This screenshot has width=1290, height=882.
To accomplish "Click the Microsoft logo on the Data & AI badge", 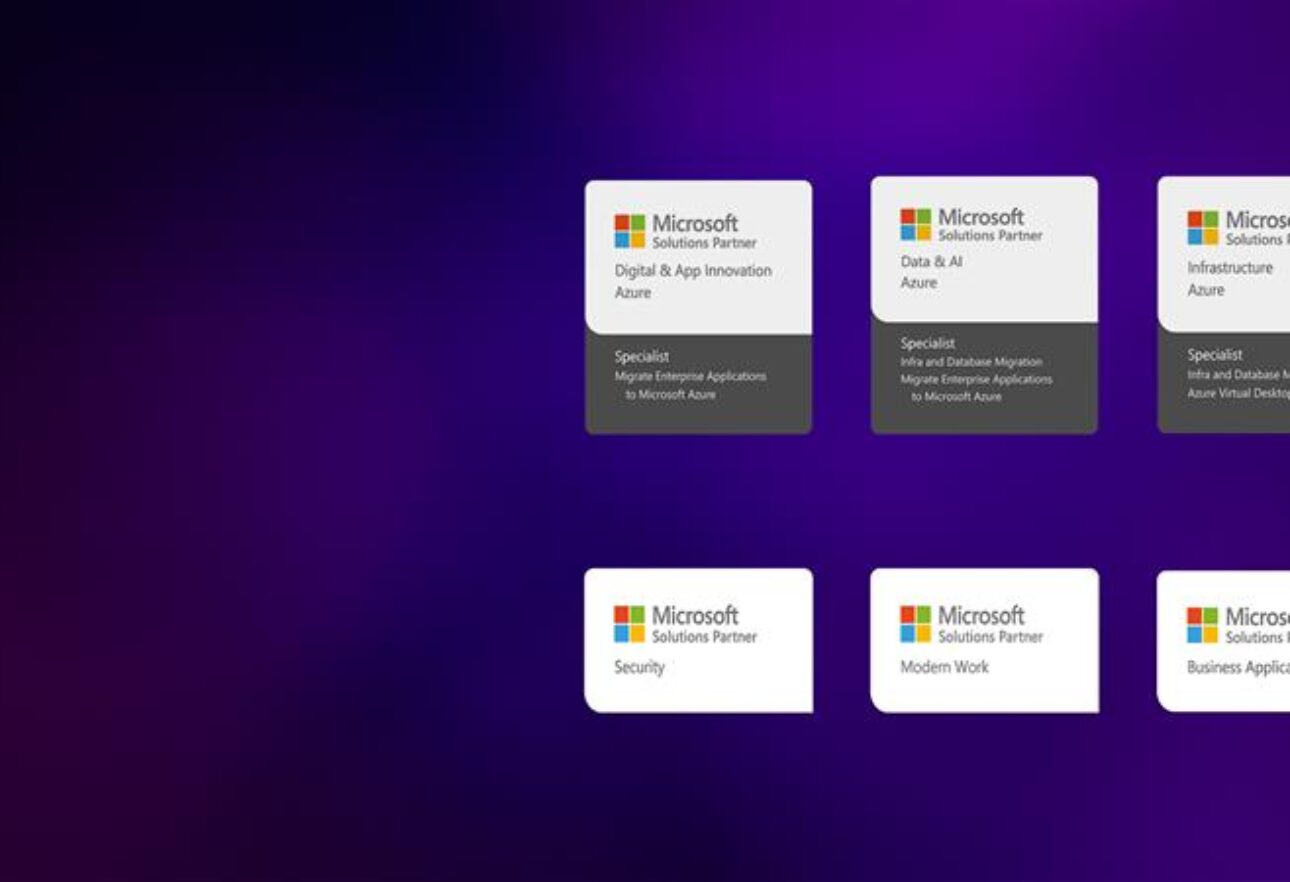I will [x=916, y=225].
